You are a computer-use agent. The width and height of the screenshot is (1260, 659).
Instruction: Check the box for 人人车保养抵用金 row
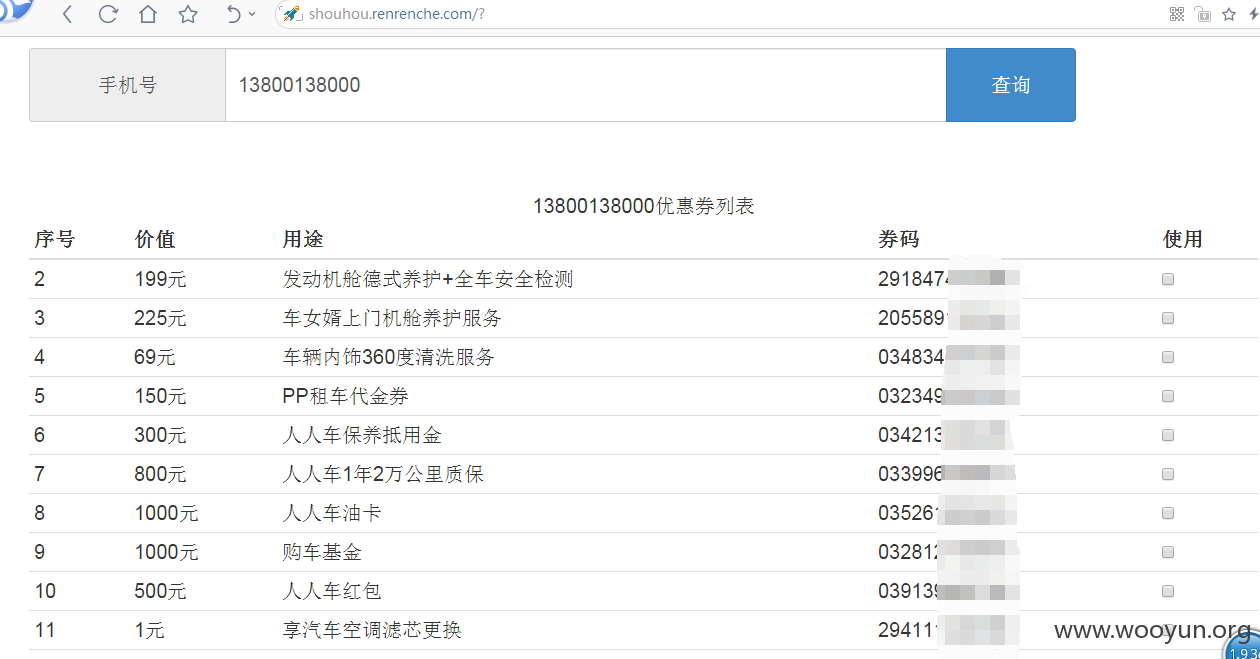(x=1168, y=435)
